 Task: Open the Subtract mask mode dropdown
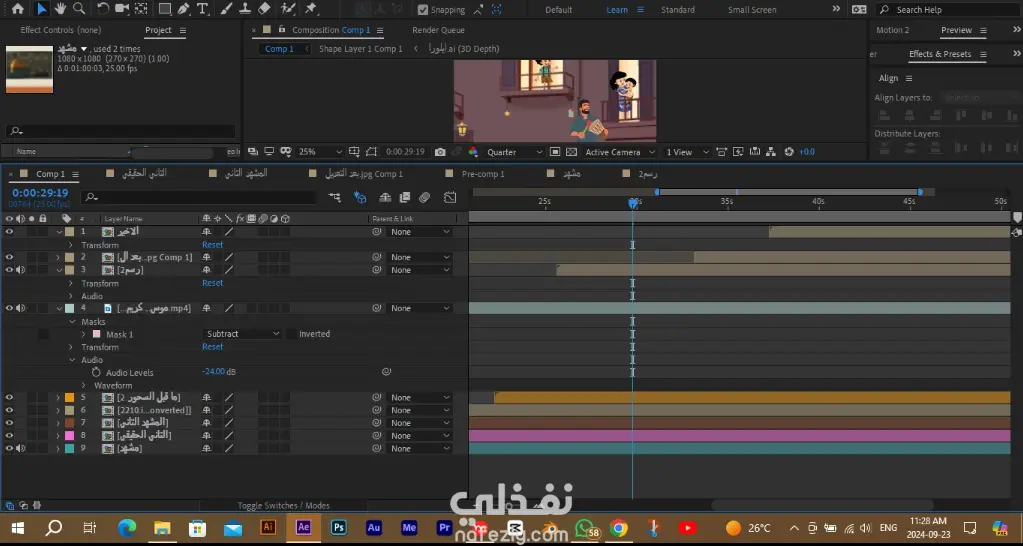pyautogui.click(x=243, y=333)
